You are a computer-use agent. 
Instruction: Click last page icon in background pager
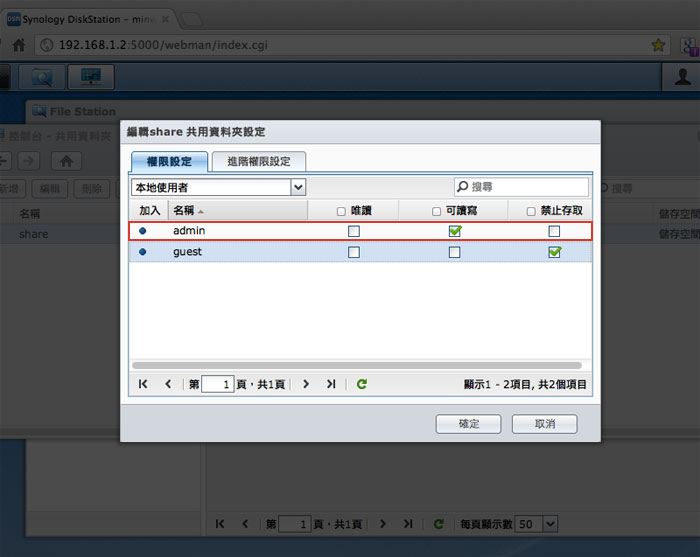pyautogui.click(x=408, y=524)
